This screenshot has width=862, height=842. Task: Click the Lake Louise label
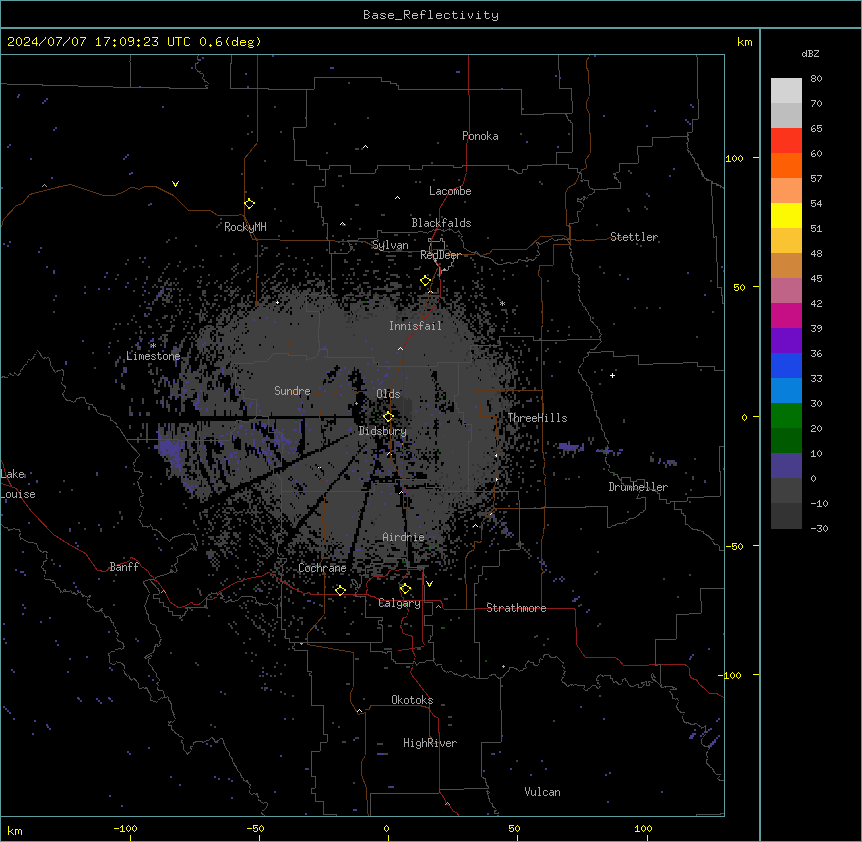(x=18, y=484)
